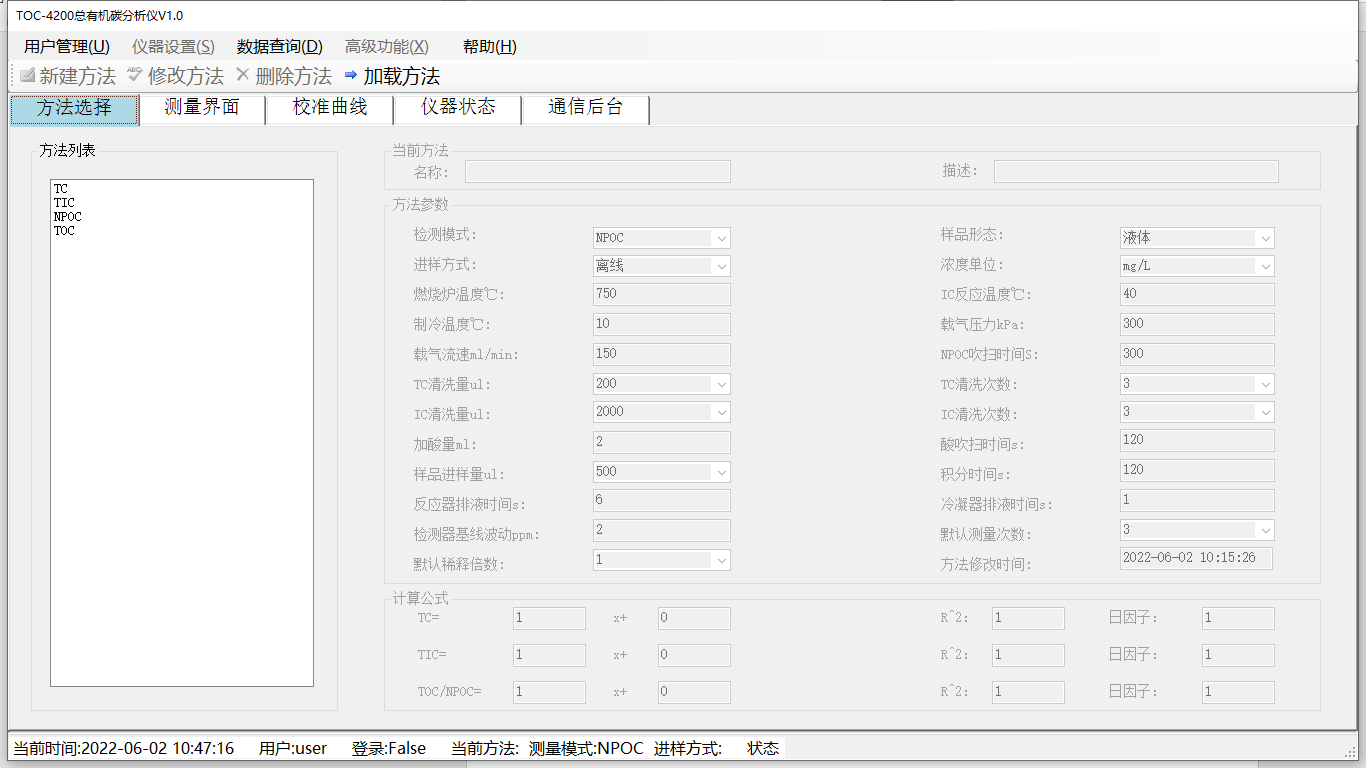The width and height of the screenshot is (1366, 768).
Task: Click the 载气流速ml/min field
Action: pos(662,354)
